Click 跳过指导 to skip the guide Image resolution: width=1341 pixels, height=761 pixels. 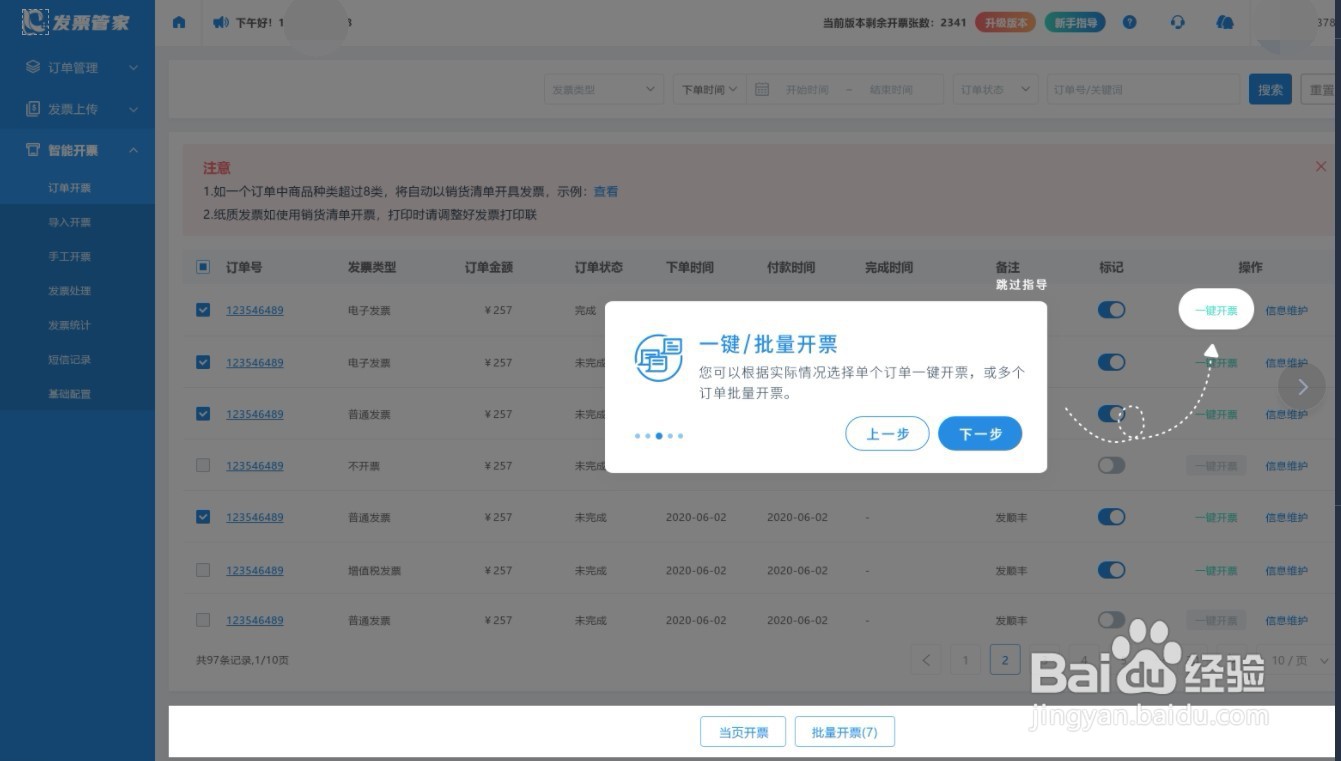coord(1021,285)
